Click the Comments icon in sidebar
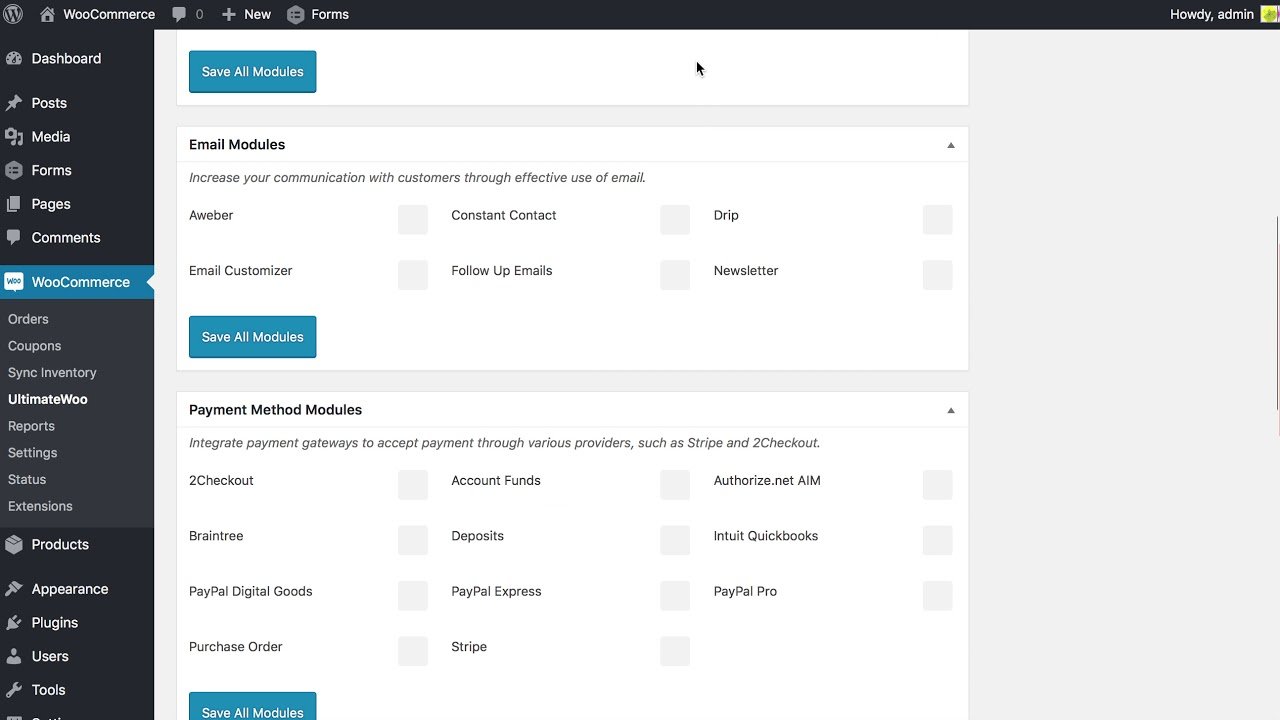Screen dimensions: 1280x720 [x=14, y=237]
